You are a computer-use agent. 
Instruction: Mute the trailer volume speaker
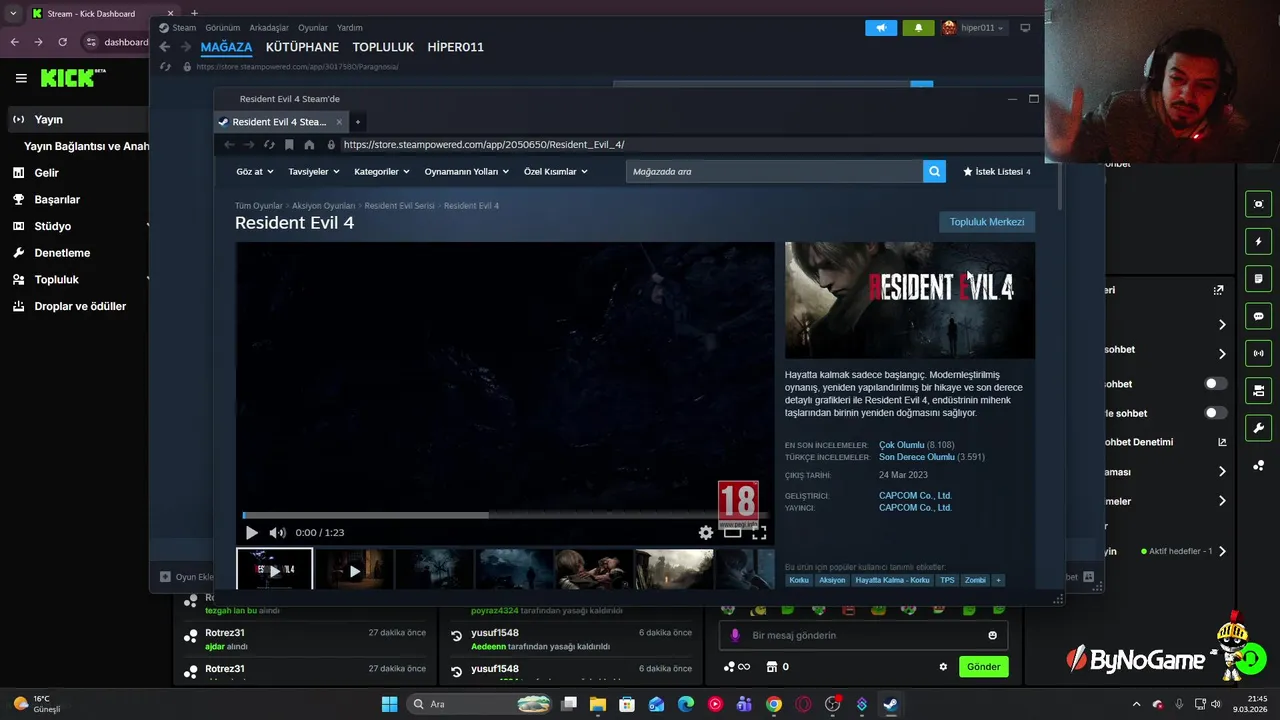tap(277, 533)
